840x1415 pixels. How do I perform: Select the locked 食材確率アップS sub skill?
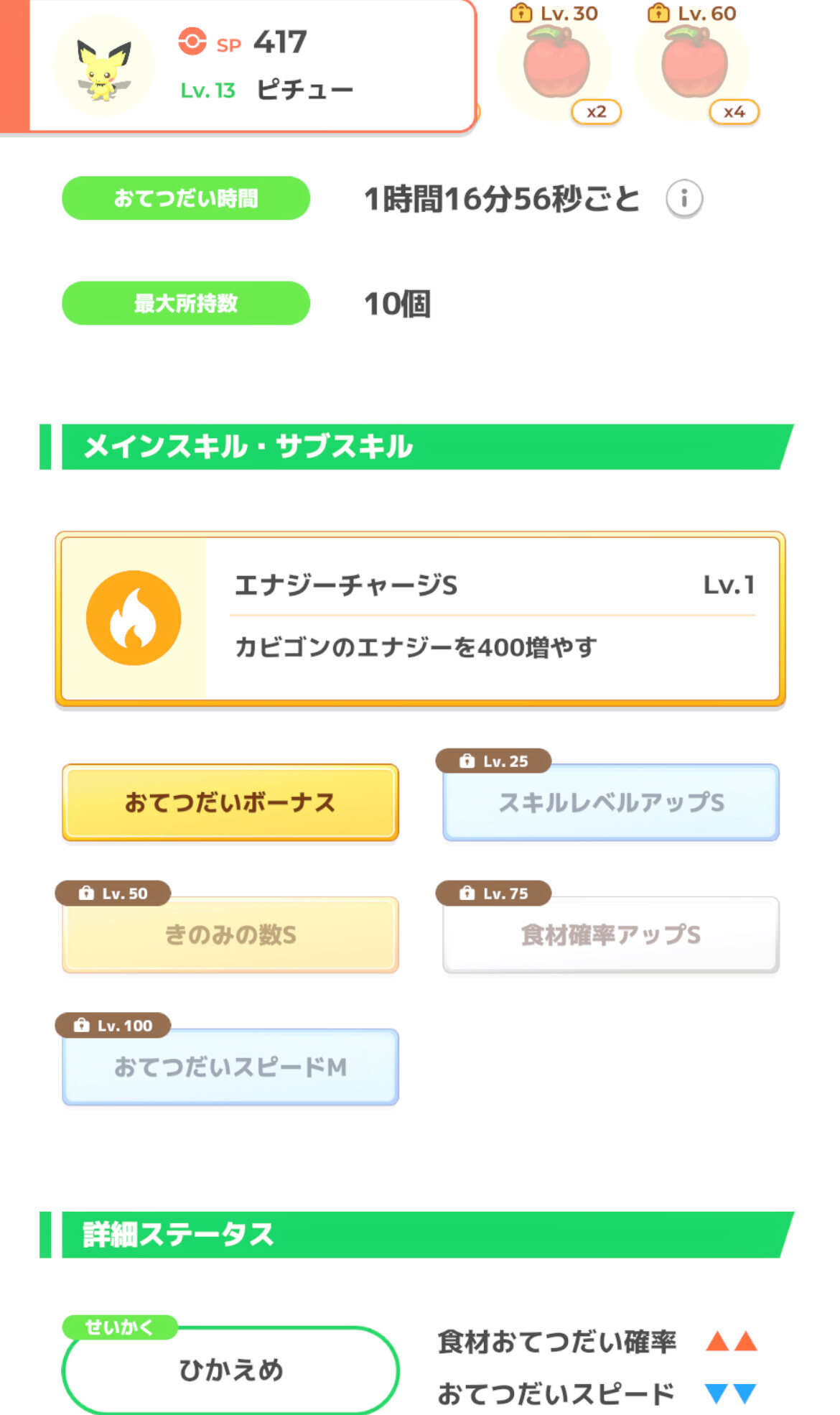tap(611, 934)
